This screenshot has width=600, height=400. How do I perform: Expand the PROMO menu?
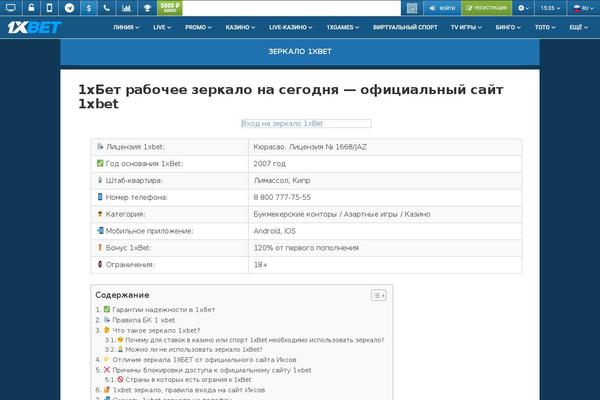(198, 27)
